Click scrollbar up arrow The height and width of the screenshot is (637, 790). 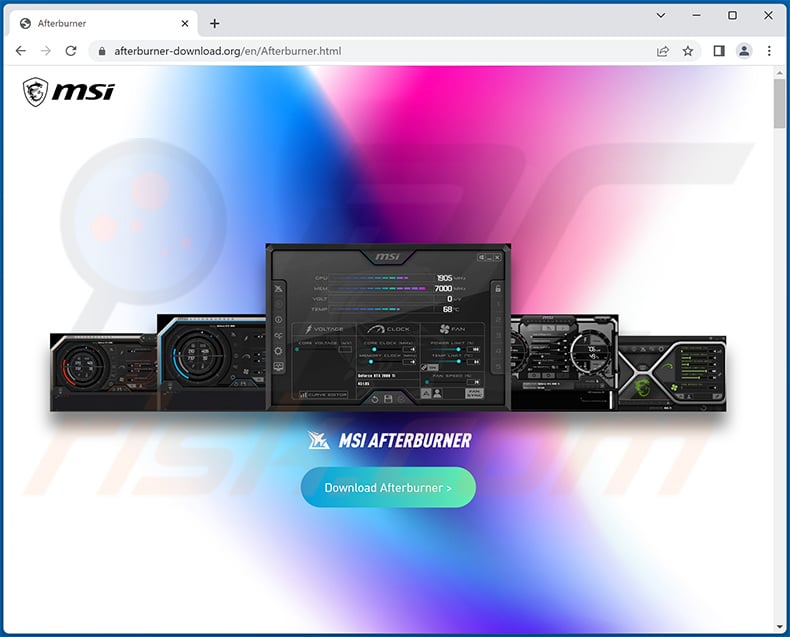779,73
